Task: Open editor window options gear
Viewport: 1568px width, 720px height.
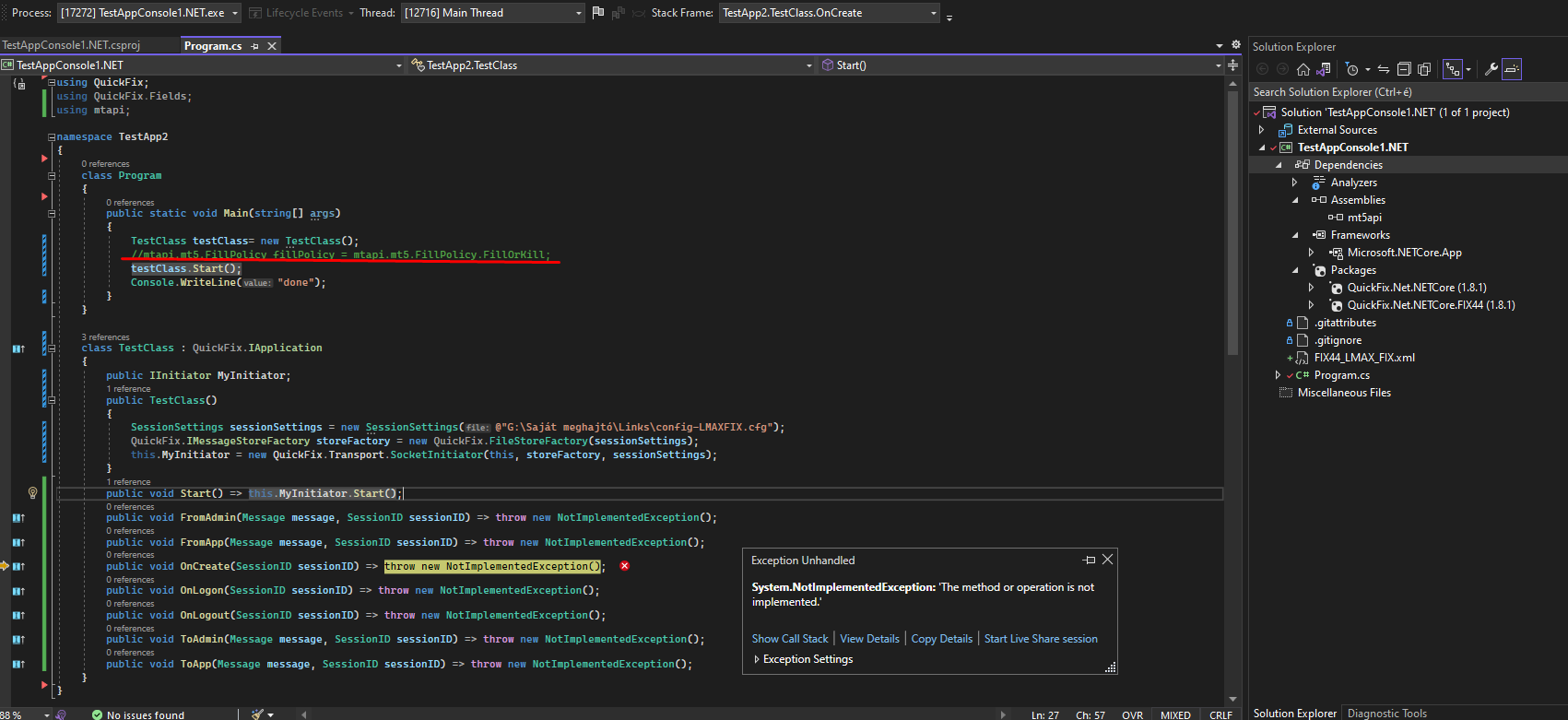Action: (x=1236, y=44)
